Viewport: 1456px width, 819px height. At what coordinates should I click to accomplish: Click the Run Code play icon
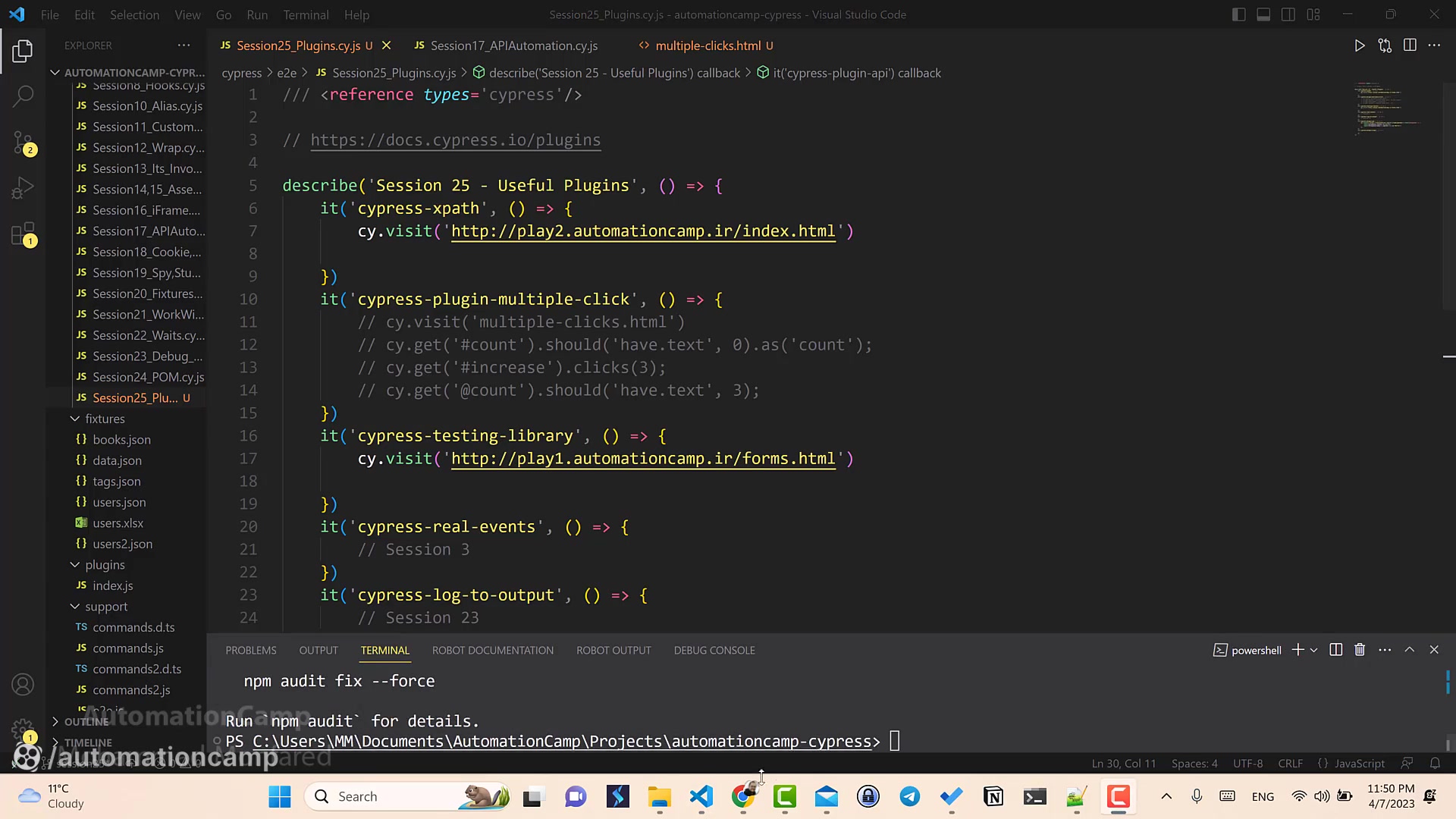pyautogui.click(x=1360, y=45)
